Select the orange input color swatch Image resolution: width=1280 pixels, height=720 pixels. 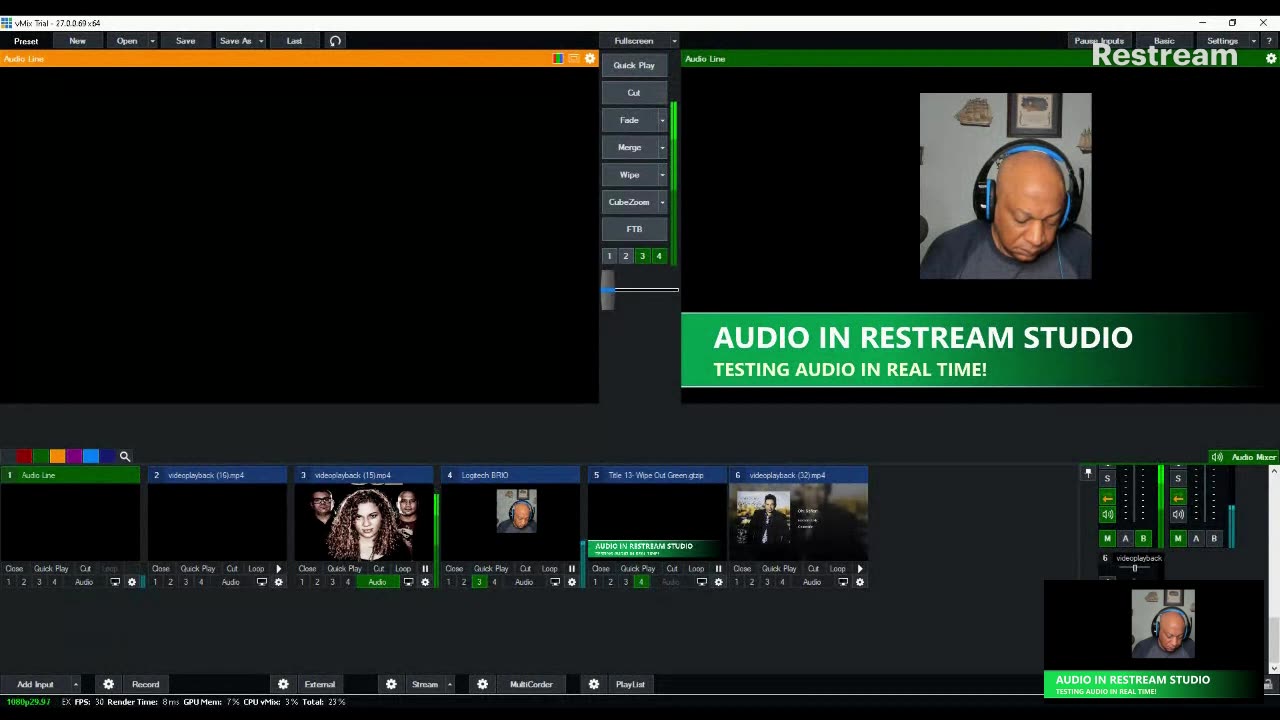58,456
